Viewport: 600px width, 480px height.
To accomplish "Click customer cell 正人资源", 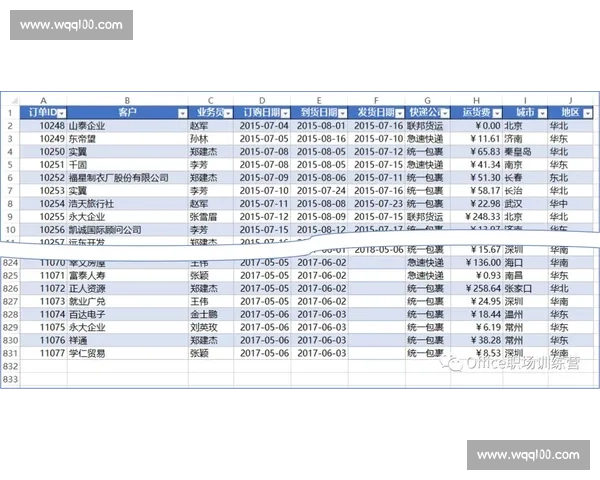I will (x=127, y=289).
